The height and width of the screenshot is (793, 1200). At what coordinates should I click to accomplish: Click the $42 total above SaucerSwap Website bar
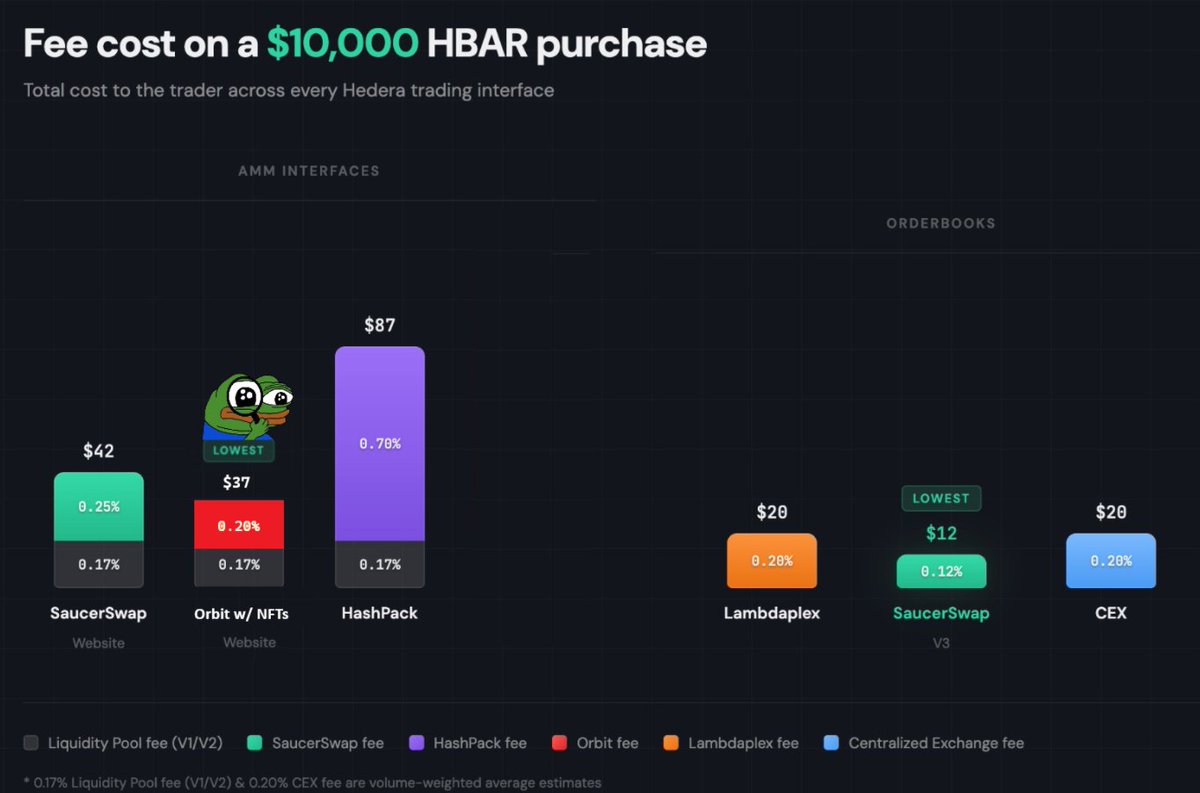pyautogui.click(x=98, y=451)
